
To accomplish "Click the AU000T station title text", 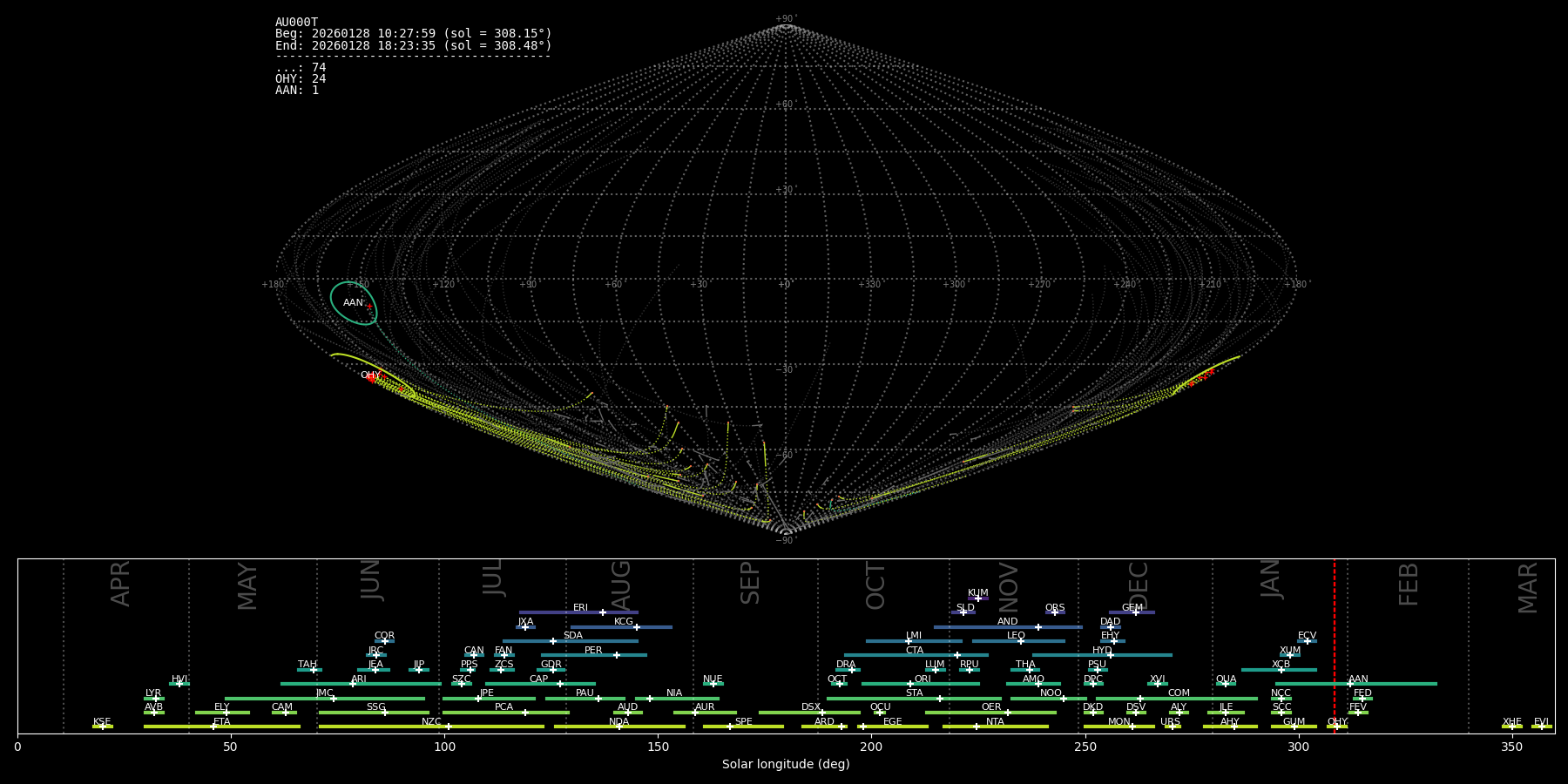I will (296, 23).
